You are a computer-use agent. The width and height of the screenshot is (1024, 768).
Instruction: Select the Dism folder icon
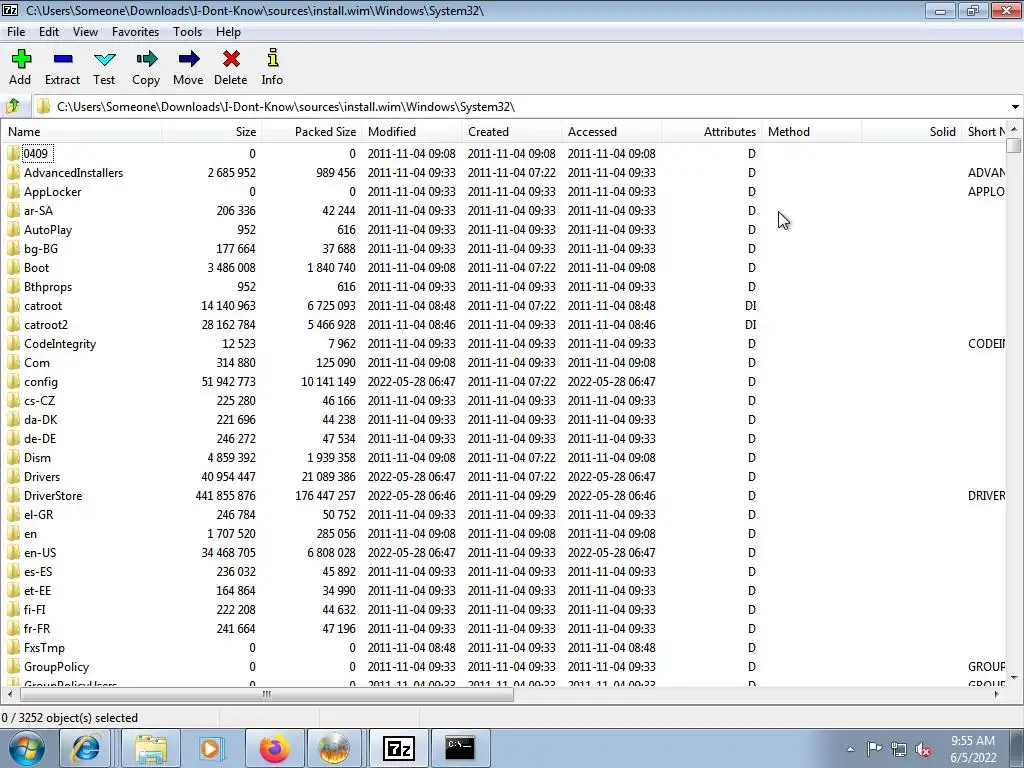(13, 457)
